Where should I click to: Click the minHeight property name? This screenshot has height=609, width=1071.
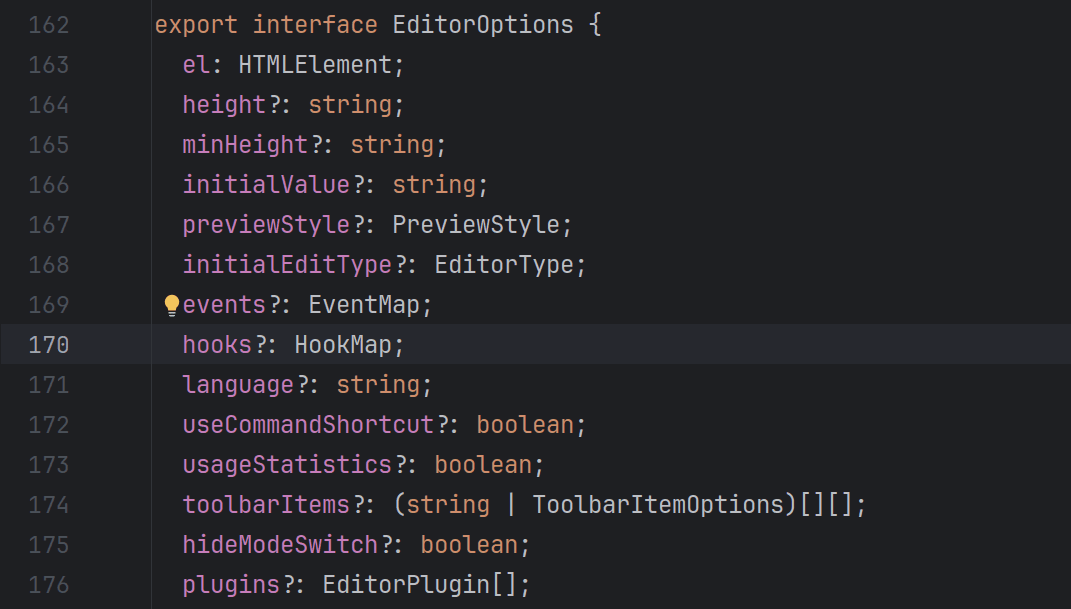(x=245, y=145)
